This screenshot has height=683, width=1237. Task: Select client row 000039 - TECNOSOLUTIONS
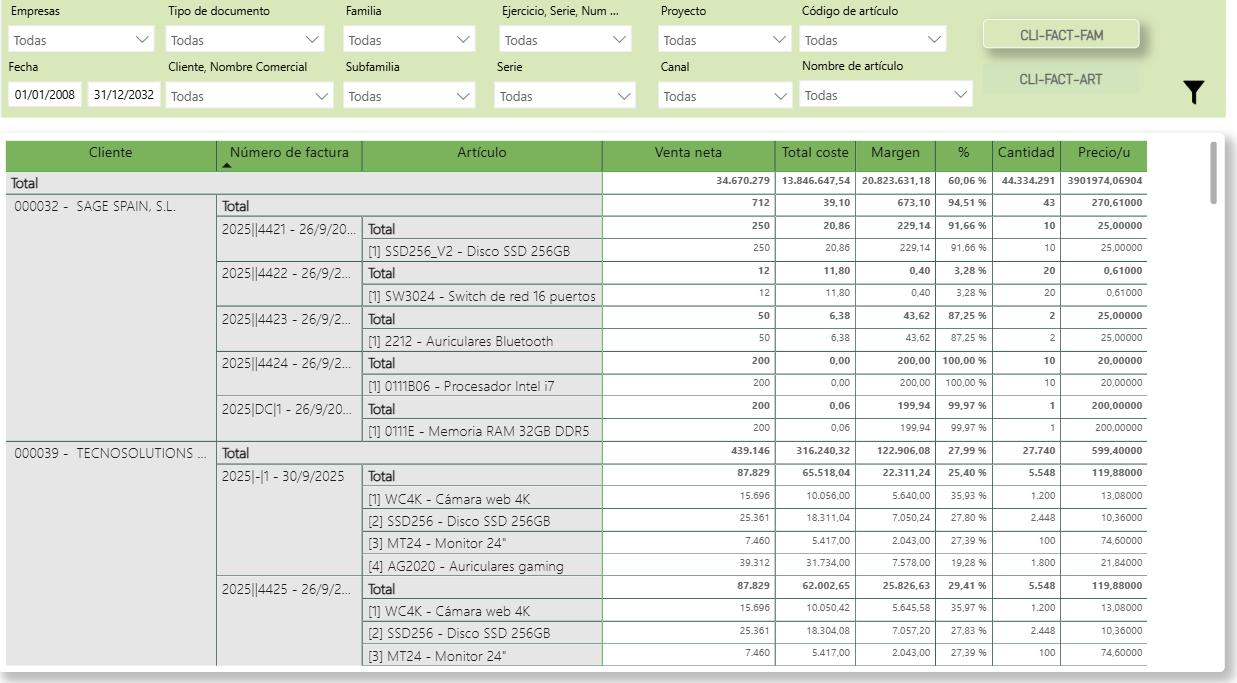[103, 453]
